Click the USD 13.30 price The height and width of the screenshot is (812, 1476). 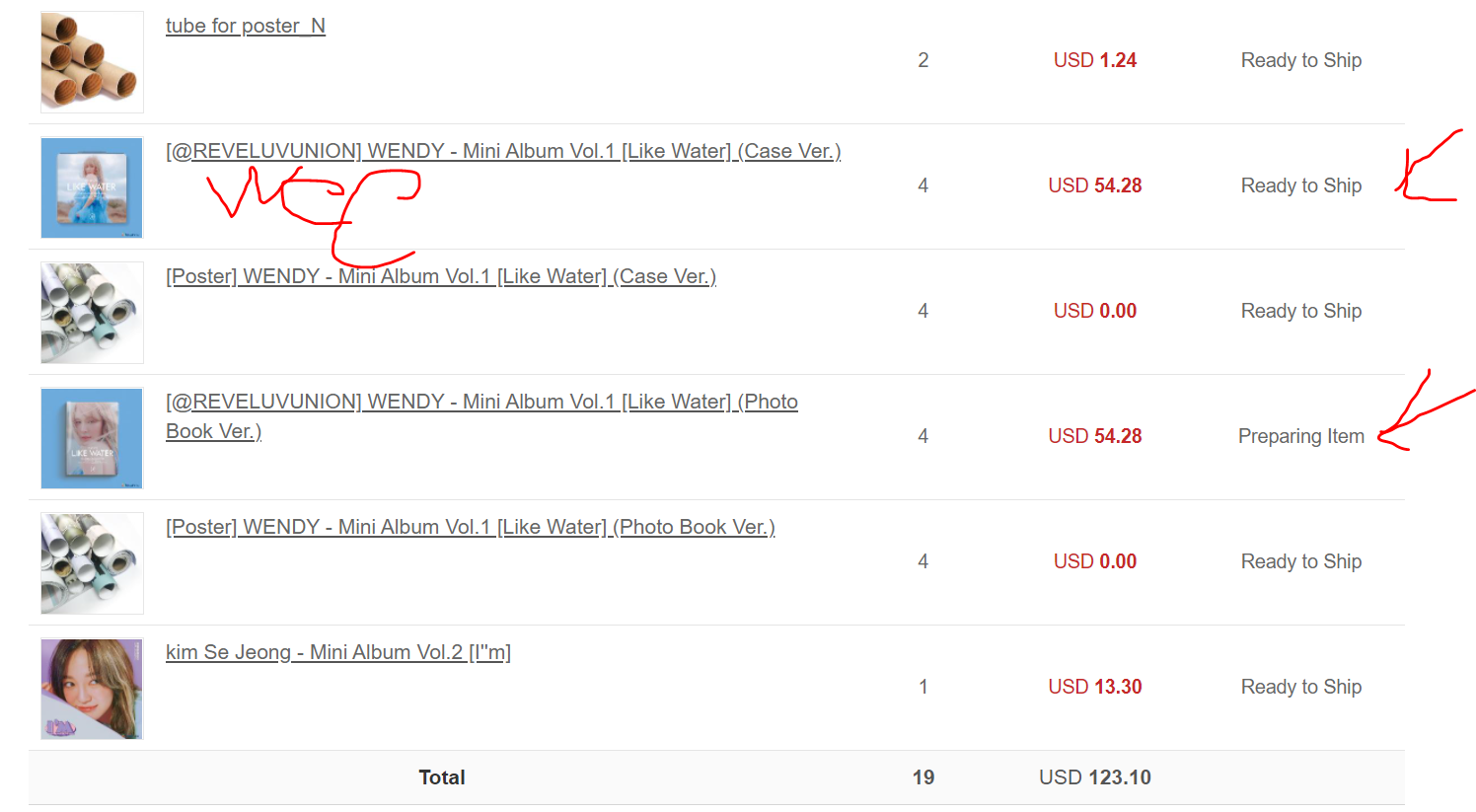(1095, 687)
